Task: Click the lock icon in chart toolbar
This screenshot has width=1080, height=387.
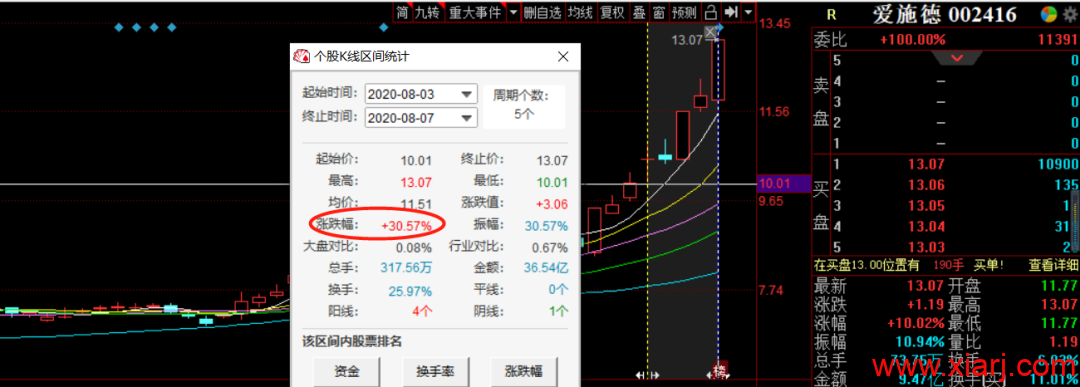Action: point(712,12)
